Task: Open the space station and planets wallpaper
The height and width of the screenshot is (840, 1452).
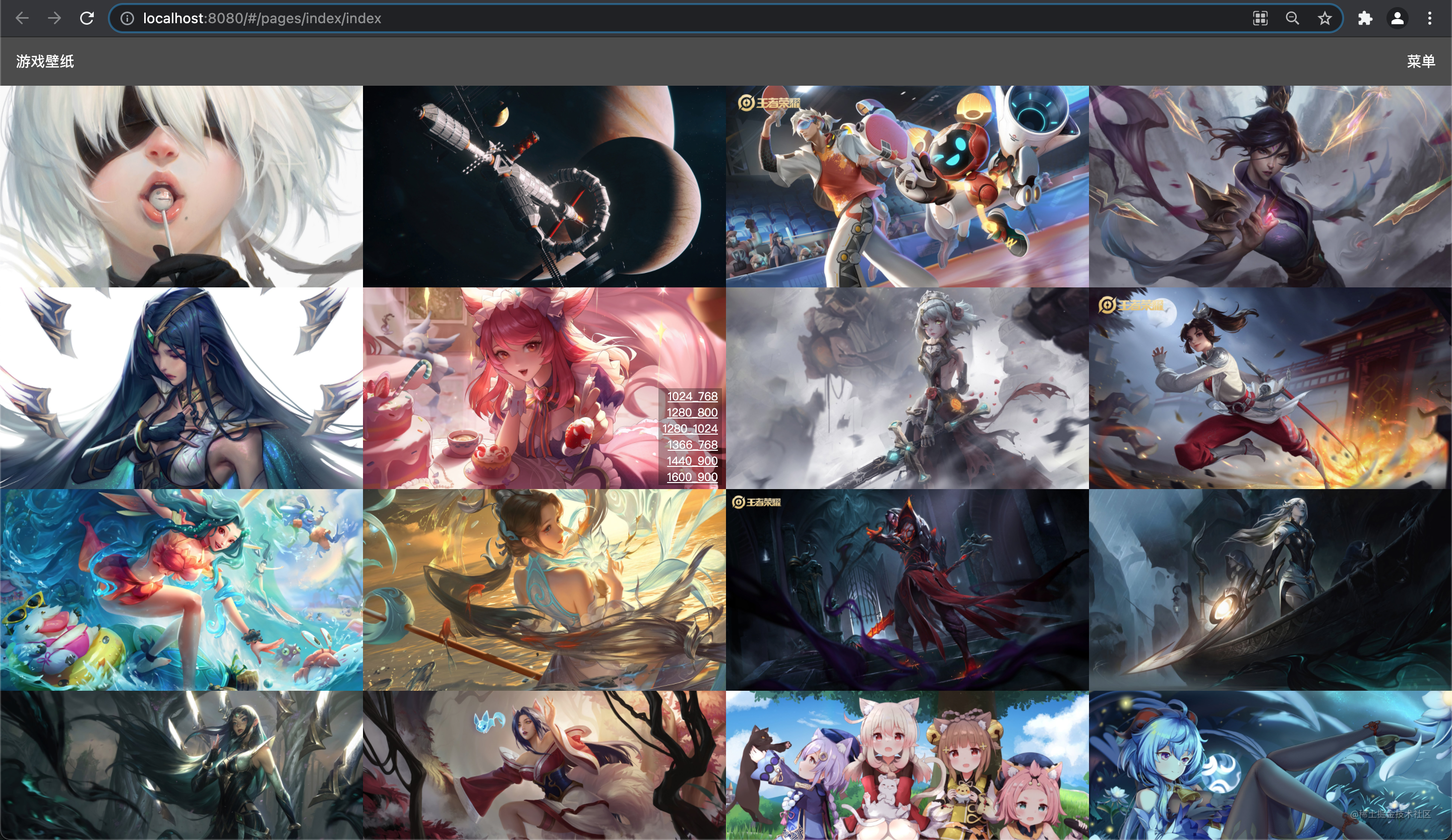Action: pyautogui.click(x=544, y=187)
